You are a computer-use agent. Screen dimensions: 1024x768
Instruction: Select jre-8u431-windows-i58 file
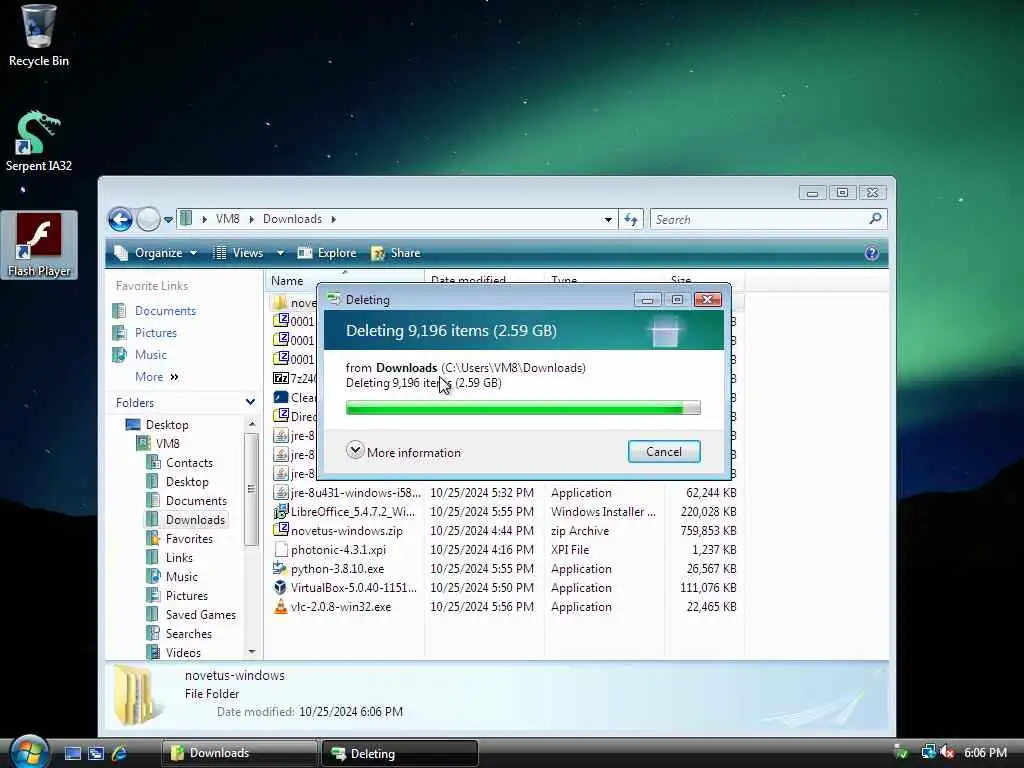click(x=504, y=493)
